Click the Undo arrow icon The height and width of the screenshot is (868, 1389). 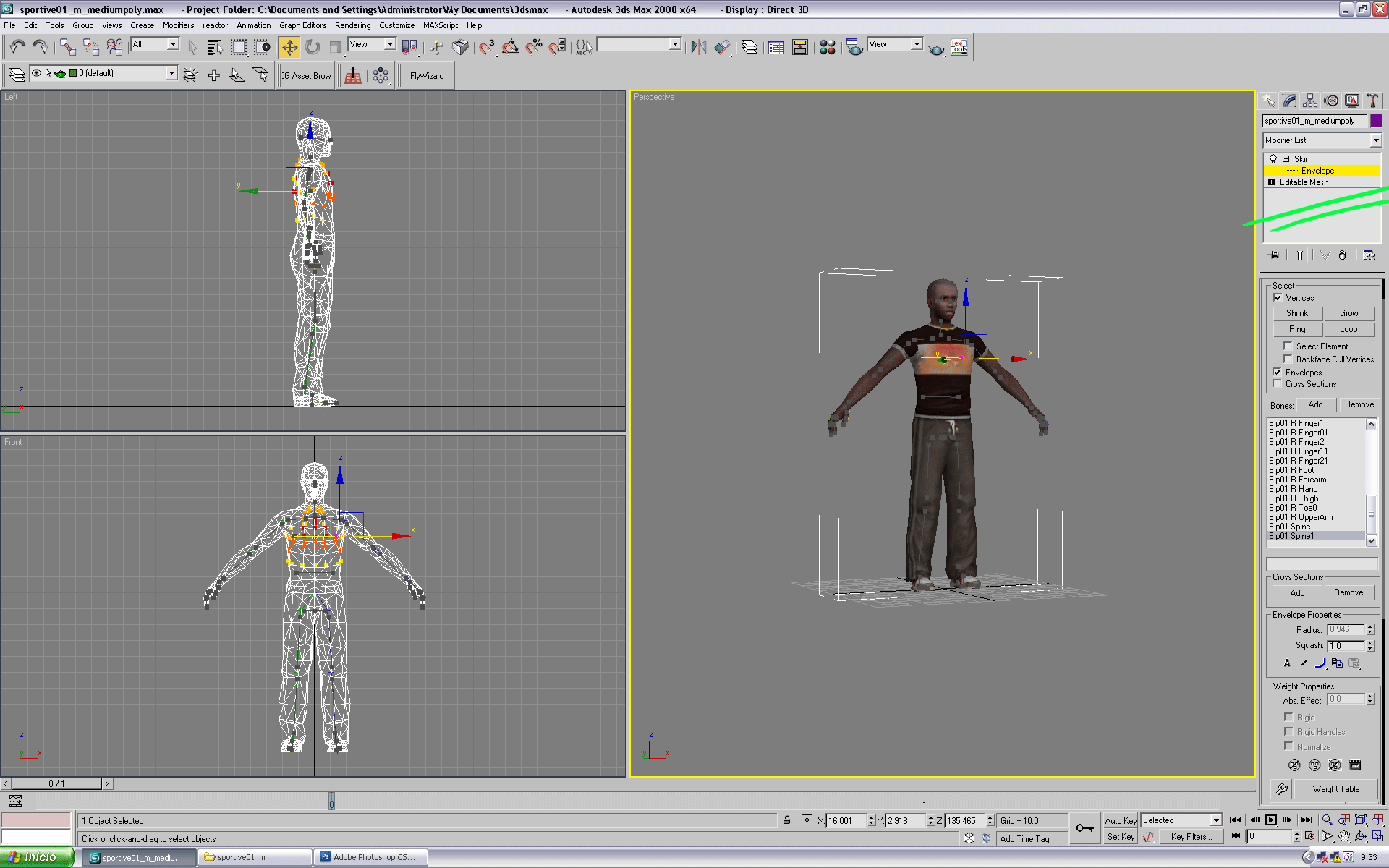pyautogui.click(x=17, y=48)
